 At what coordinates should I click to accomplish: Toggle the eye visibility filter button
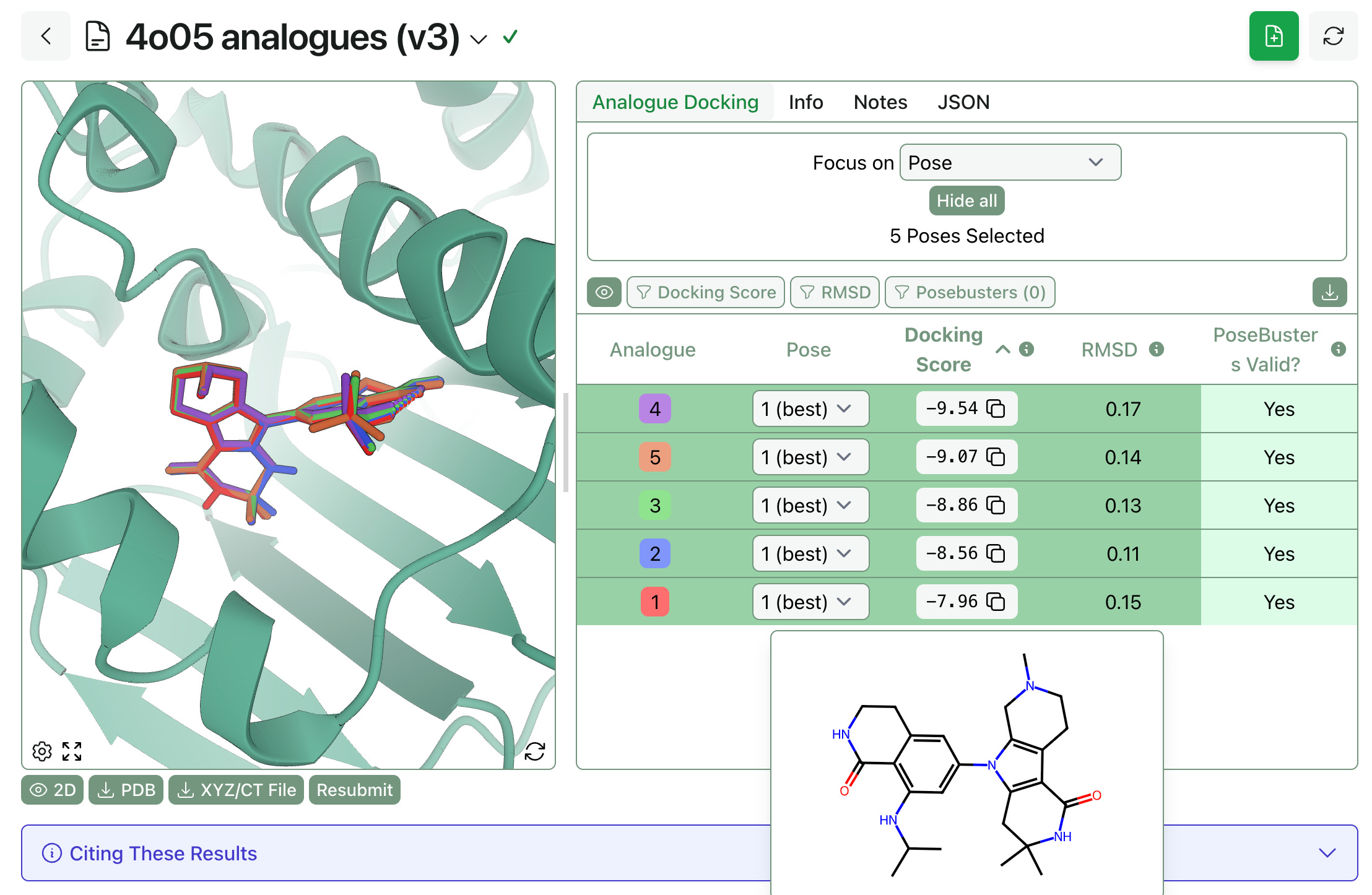pos(604,292)
